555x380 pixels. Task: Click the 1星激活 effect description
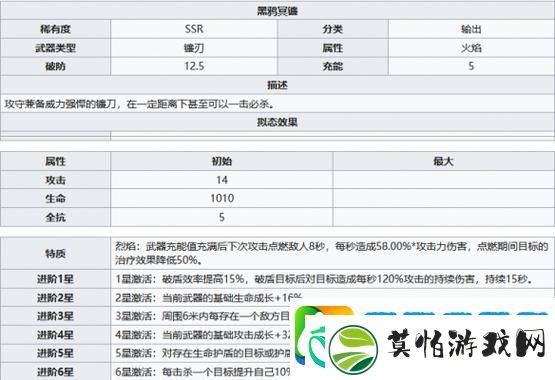[324, 279]
